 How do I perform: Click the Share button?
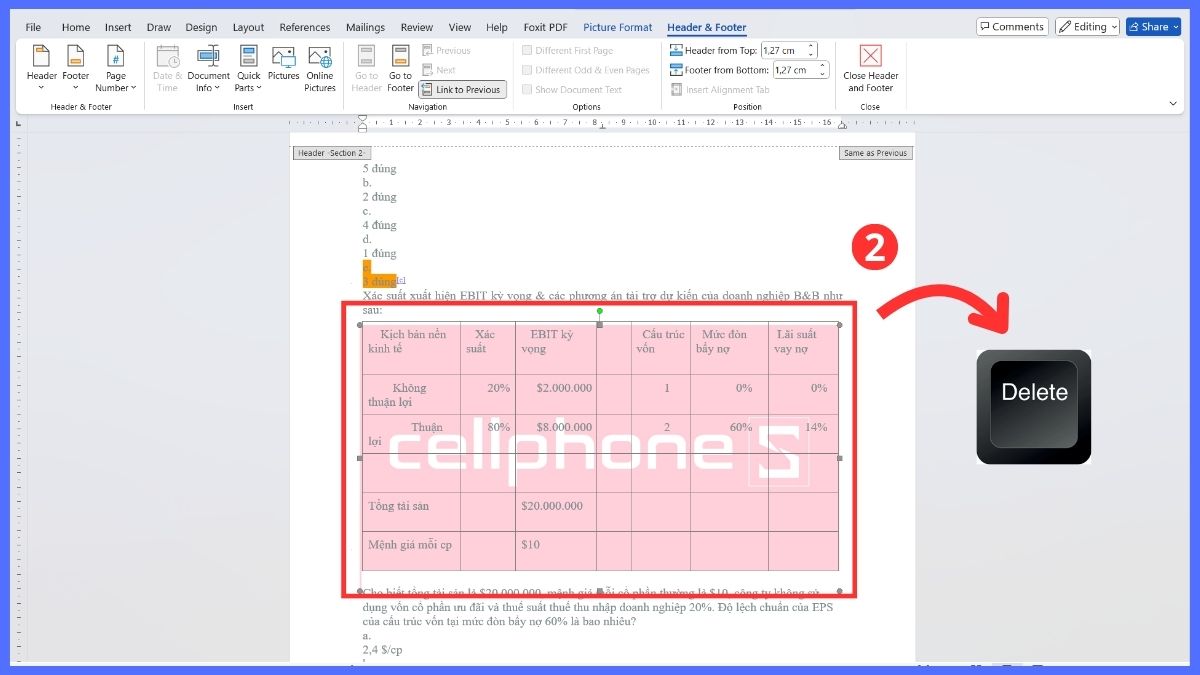click(x=1153, y=26)
